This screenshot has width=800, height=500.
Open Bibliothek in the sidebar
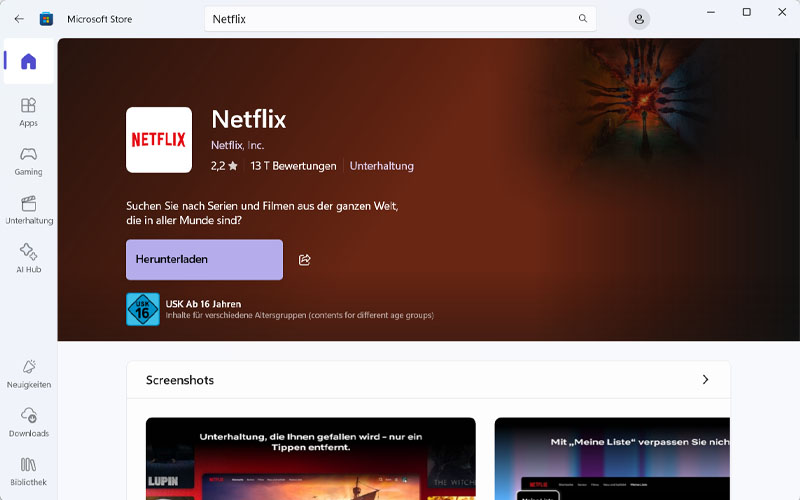tap(29, 471)
